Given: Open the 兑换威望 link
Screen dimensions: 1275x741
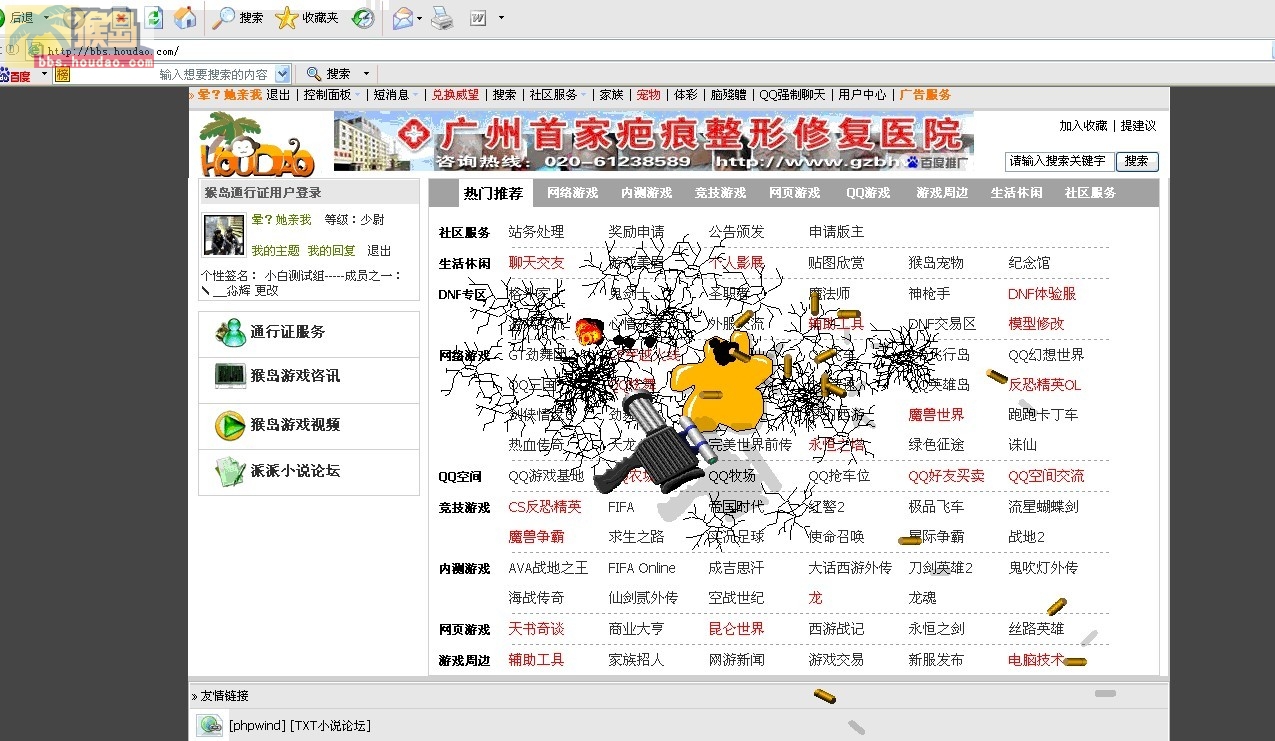Looking at the screenshot, I should [x=455, y=95].
